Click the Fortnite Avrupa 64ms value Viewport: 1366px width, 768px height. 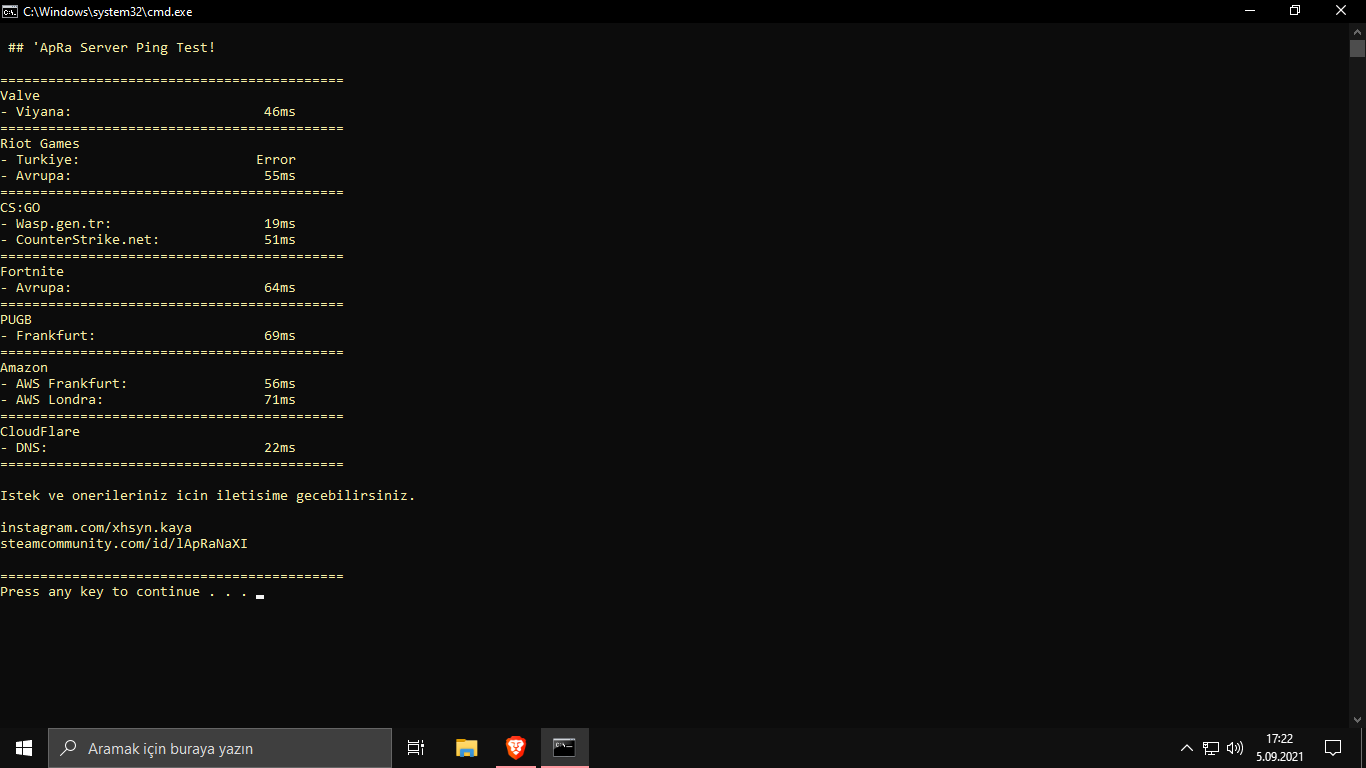pyautogui.click(x=280, y=288)
